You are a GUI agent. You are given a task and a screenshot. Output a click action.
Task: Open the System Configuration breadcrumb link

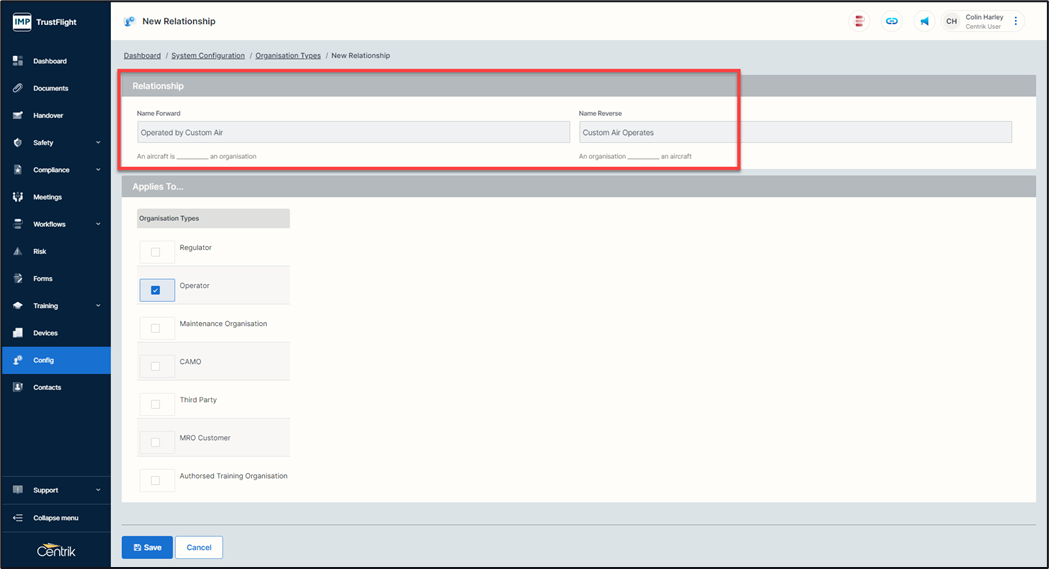click(x=208, y=56)
